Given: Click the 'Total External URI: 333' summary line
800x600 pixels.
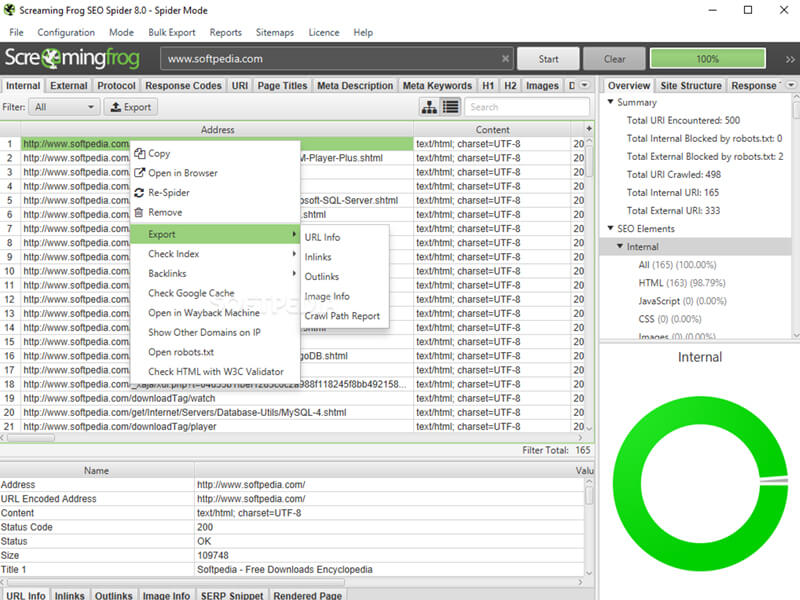Looking at the screenshot, I should [673, 211].
